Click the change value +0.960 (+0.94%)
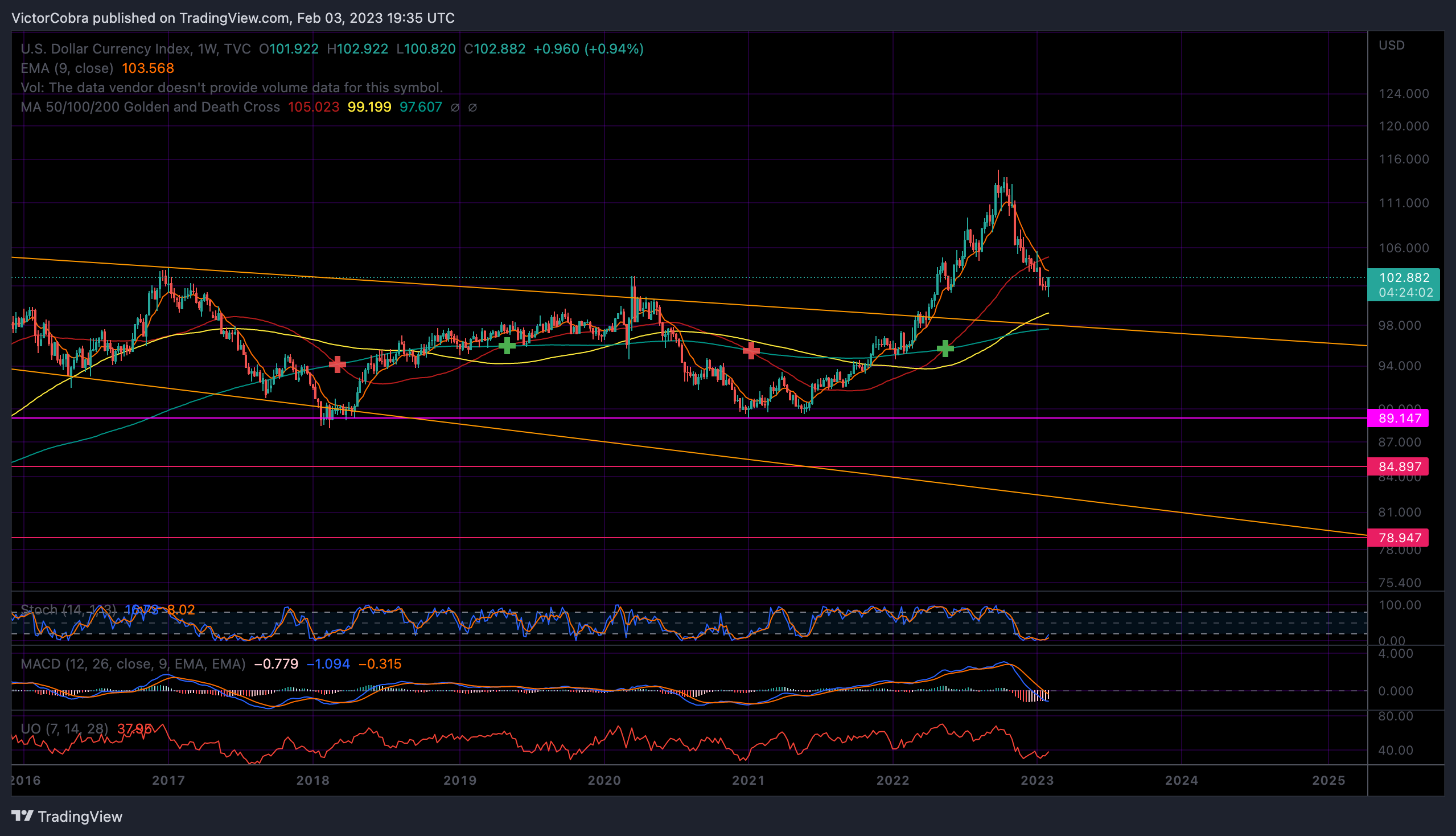The image size is (1456, 836). 589,49
